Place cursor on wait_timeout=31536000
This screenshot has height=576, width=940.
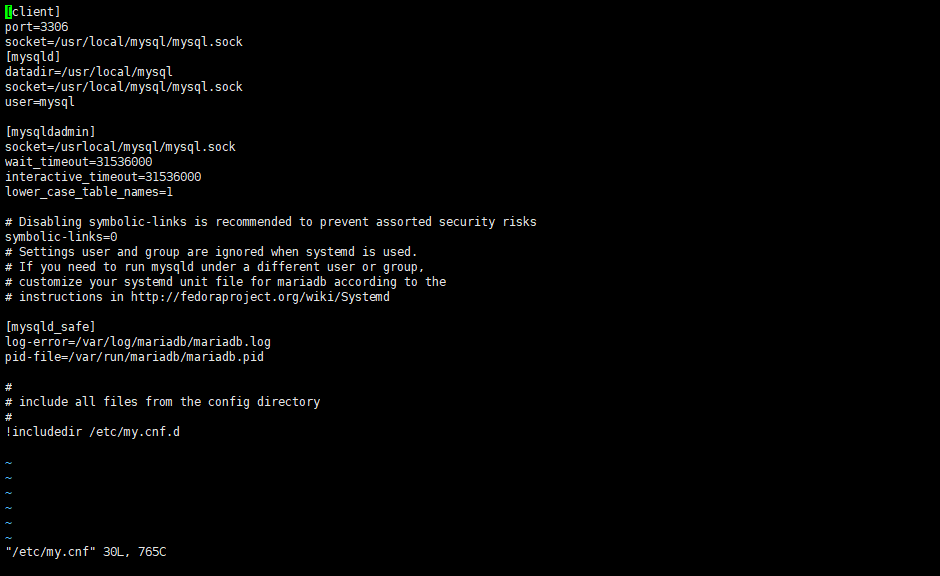79,162
